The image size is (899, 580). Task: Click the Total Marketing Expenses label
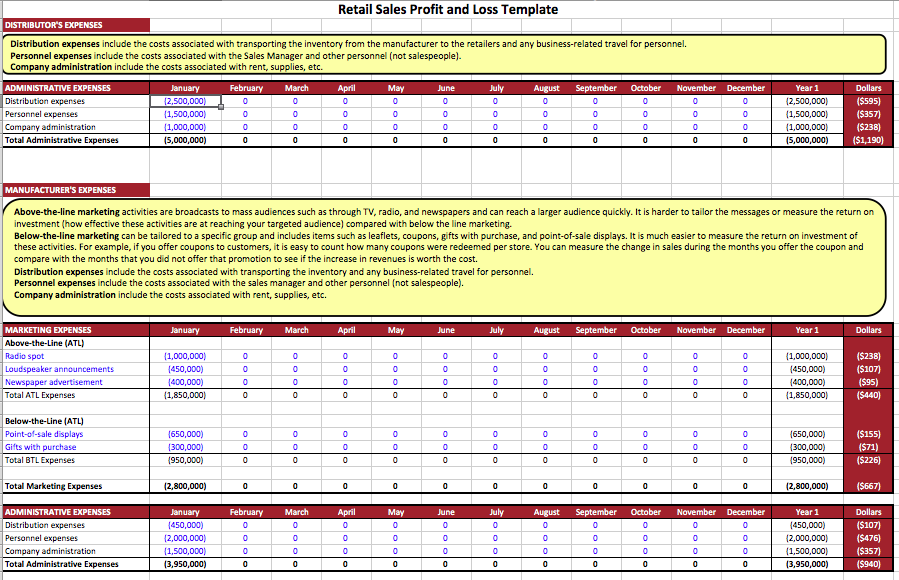tap(53, 486)
